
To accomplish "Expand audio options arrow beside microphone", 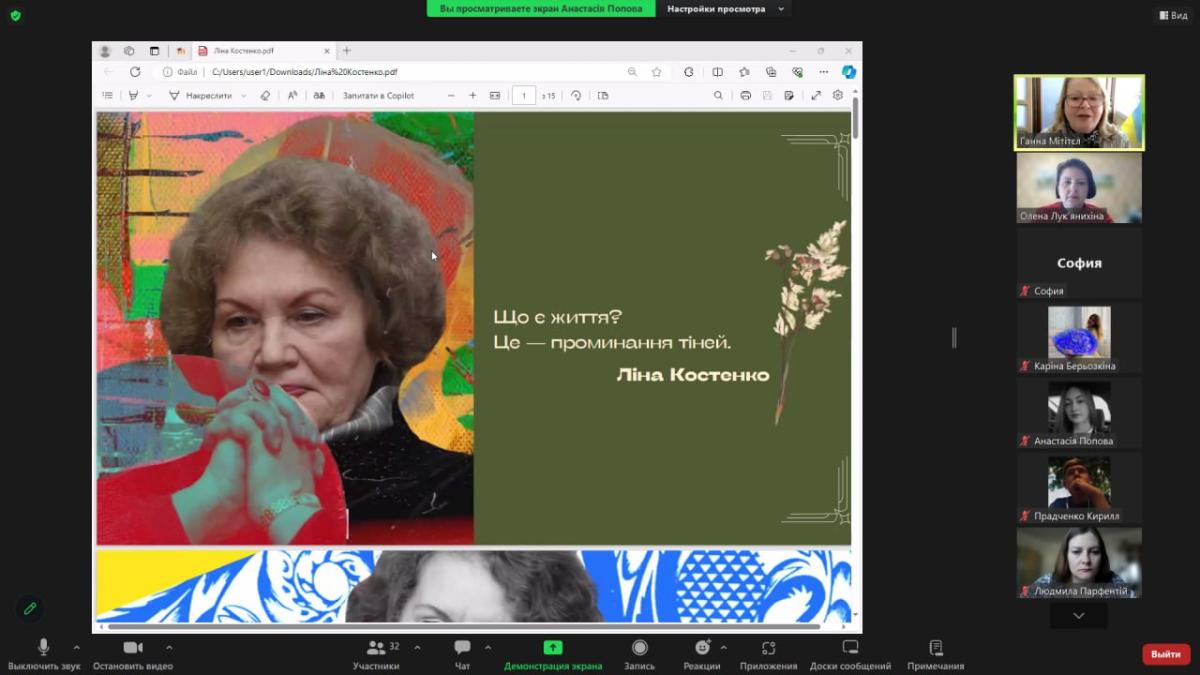I will coord(77,647).
